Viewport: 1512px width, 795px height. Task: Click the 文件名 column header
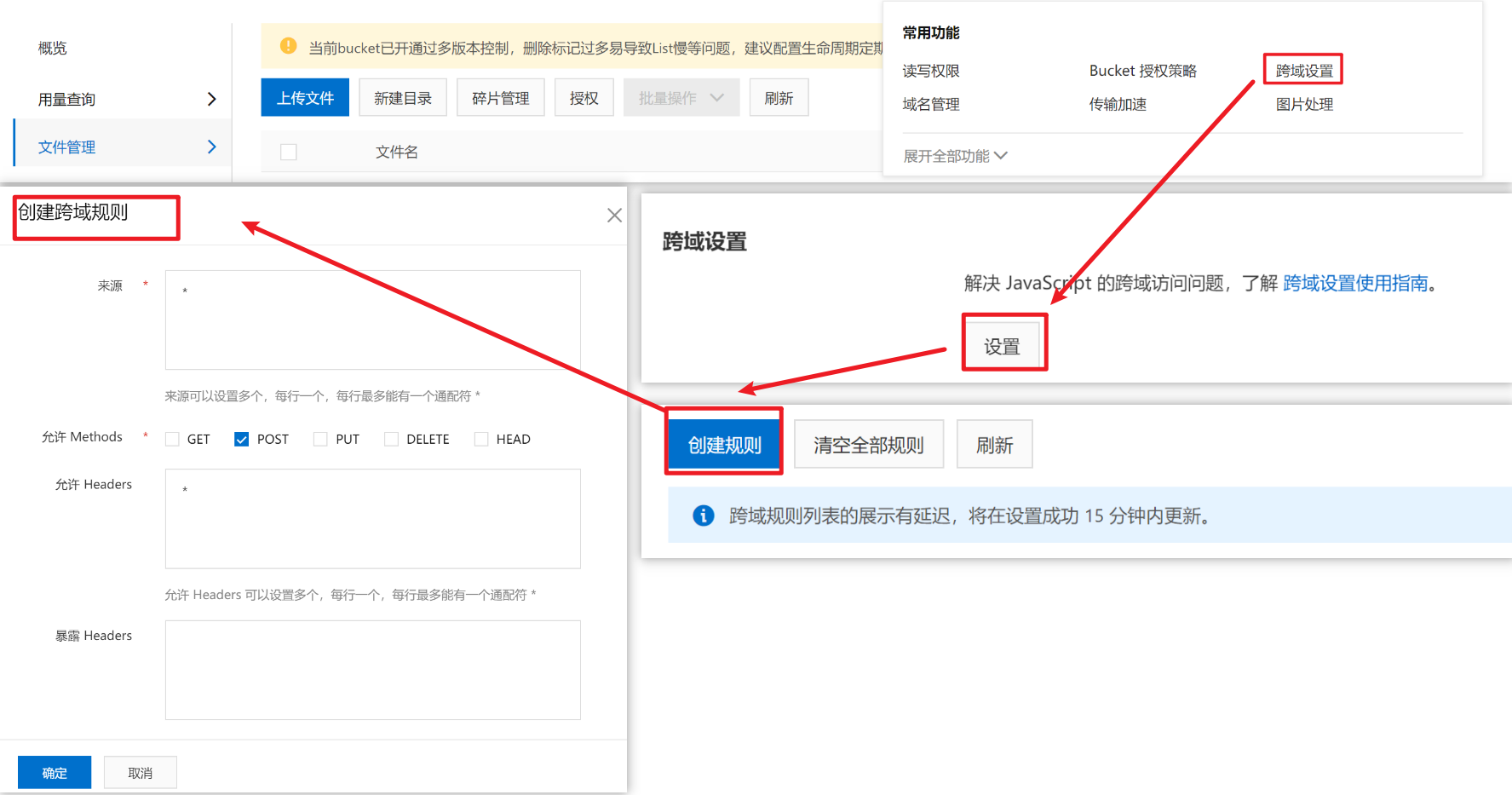pos(397,153)
